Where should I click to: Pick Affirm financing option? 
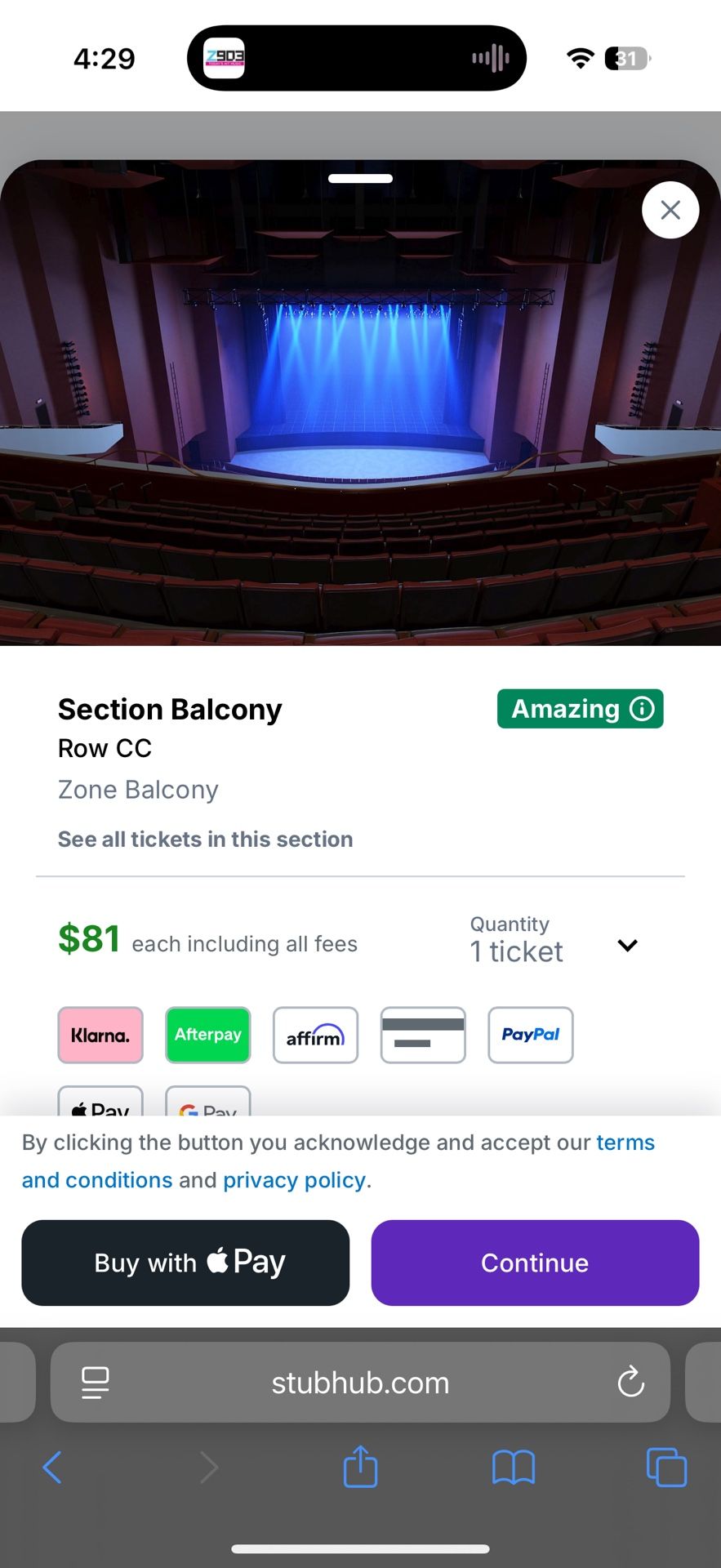[315, 1035]
